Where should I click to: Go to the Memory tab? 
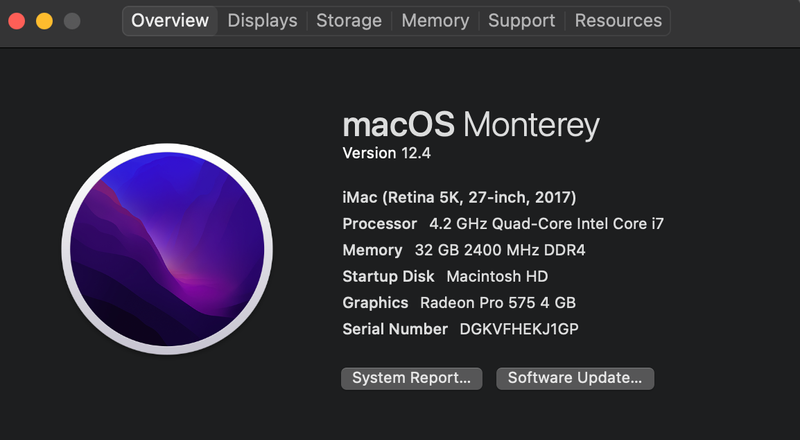tap(435, 20)
